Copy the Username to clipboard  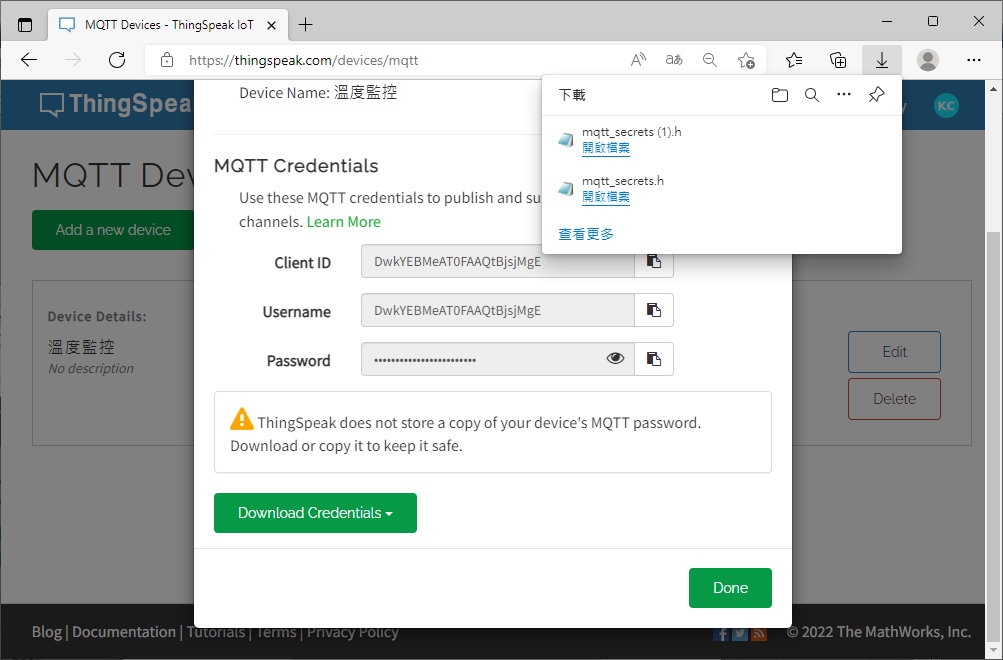tap(654, 310)
